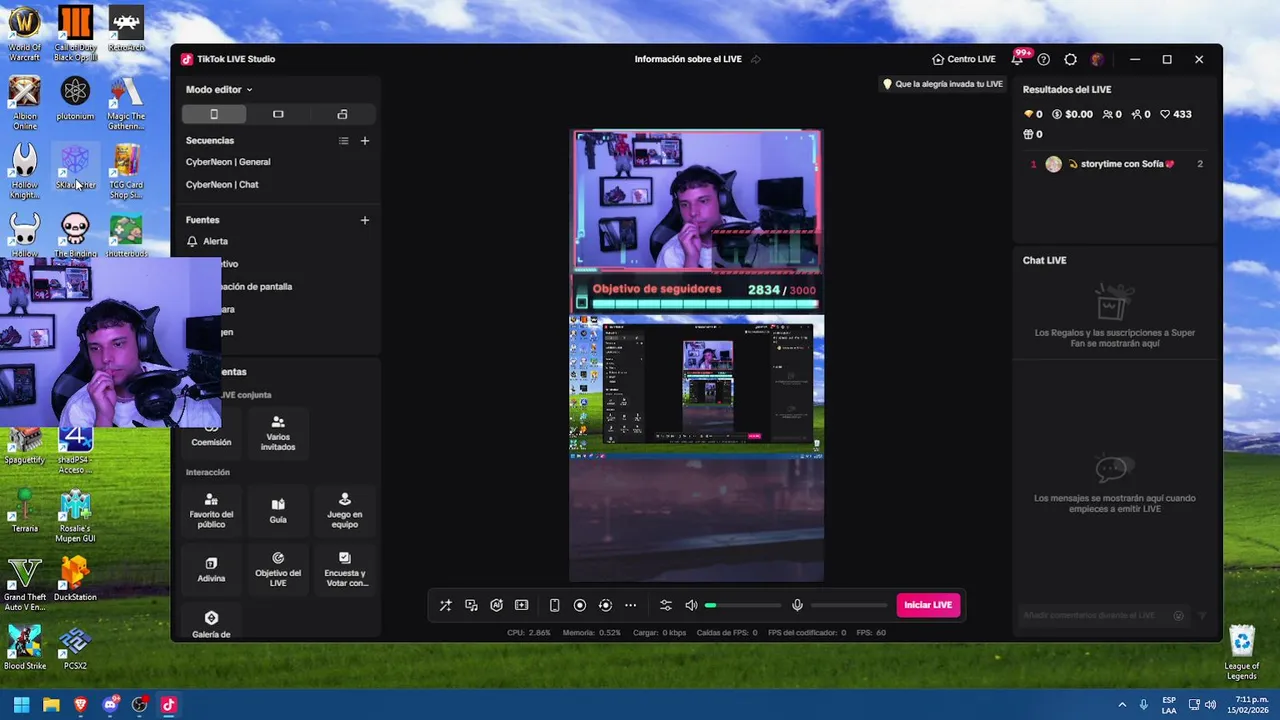Open Favorito del público
Screen dimensions: 1280x720
pyautogui.click(x=211, y=511)
